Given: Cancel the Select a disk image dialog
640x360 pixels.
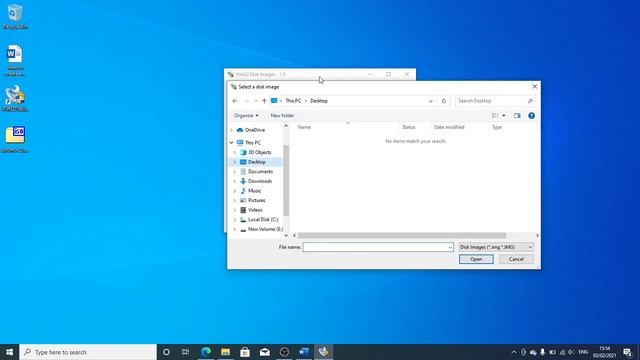Looking at the screenshot, I should tap(516, 259).
